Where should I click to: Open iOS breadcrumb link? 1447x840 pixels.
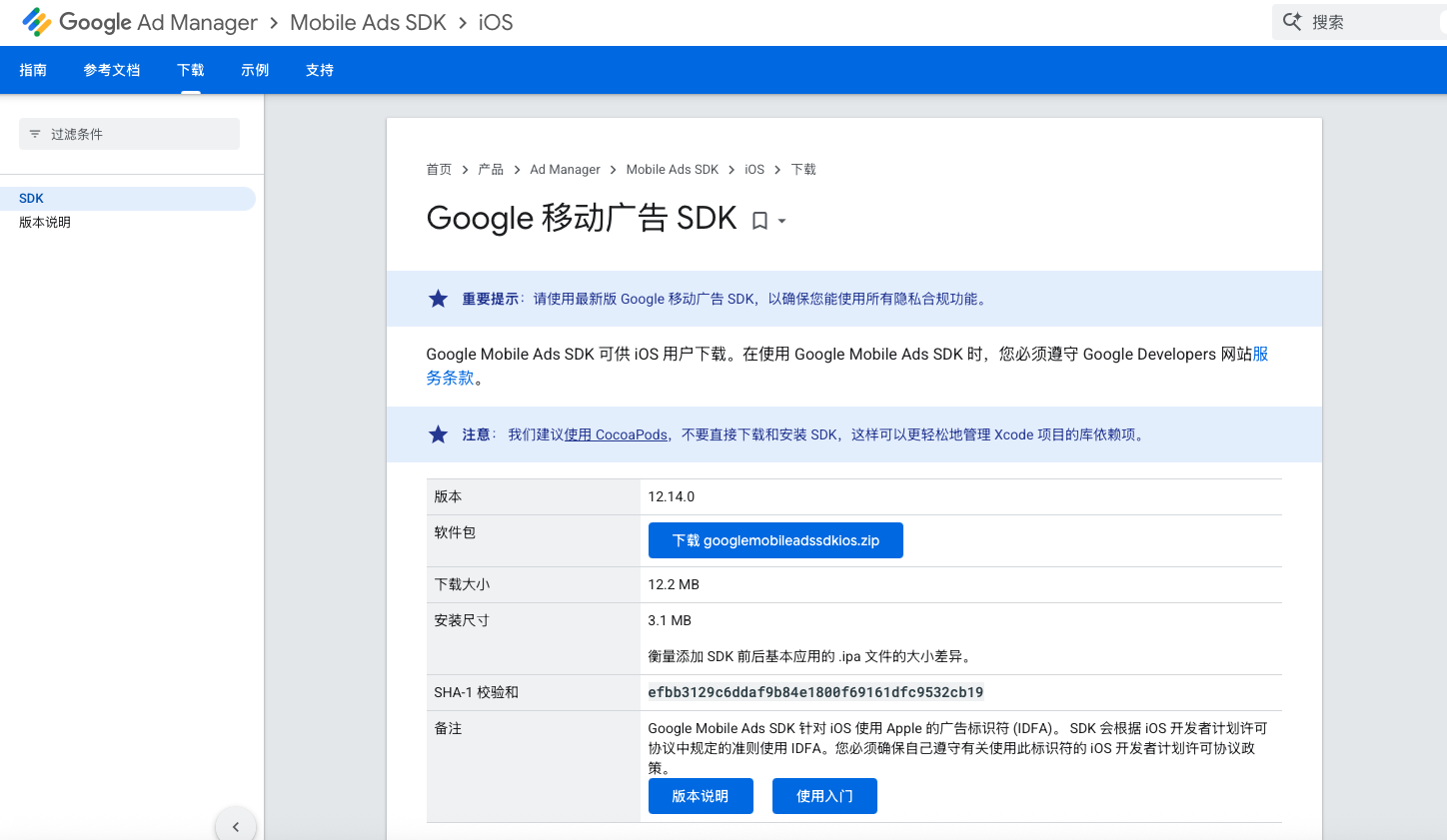click(754, 170)
